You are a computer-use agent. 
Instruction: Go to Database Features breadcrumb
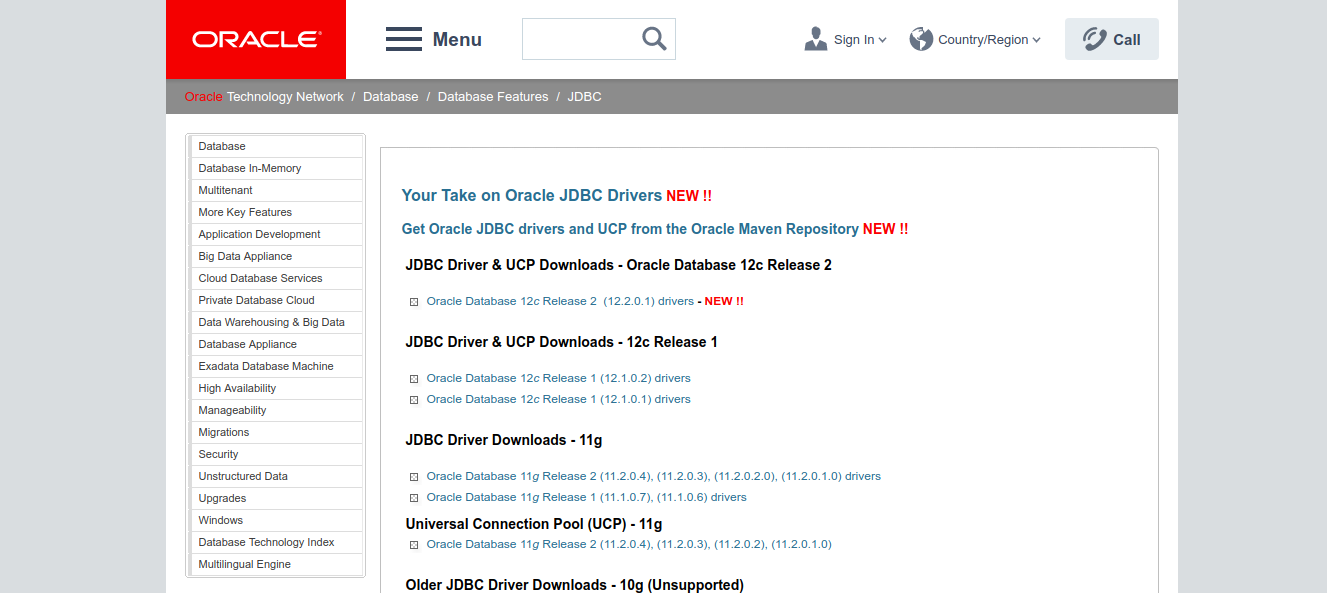[x=493, y=97]
